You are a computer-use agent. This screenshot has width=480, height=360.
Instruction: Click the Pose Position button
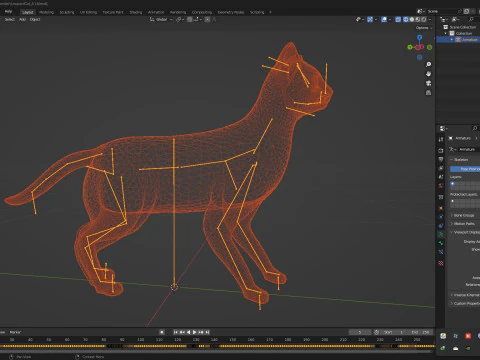pyautogui.click(x=465, y=169)
